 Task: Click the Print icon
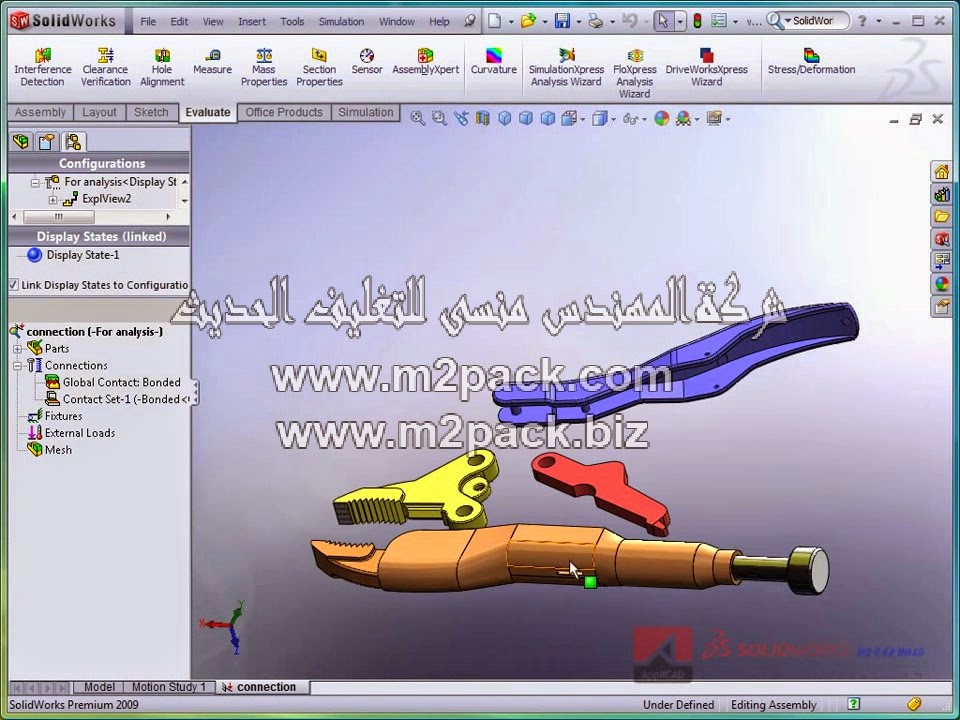click(595, 21)
